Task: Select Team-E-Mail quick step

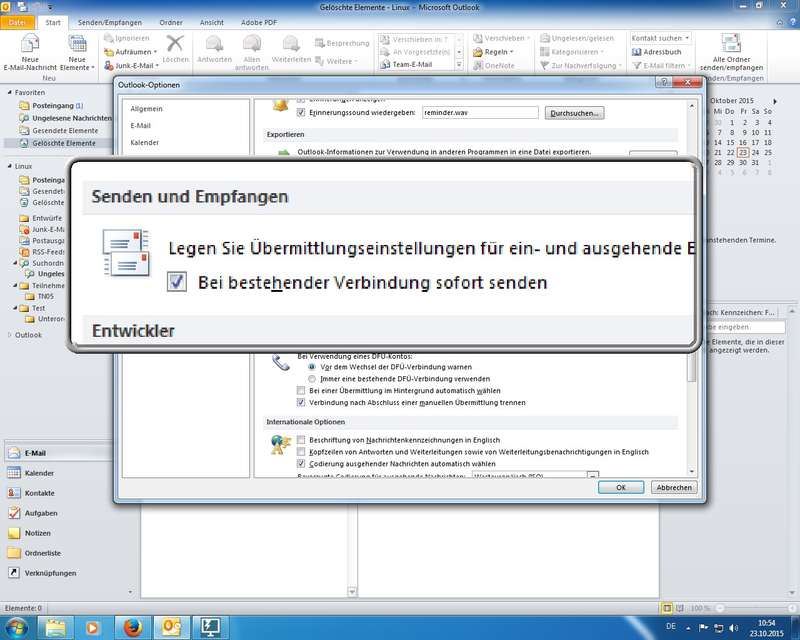Action: pos(407,64)
